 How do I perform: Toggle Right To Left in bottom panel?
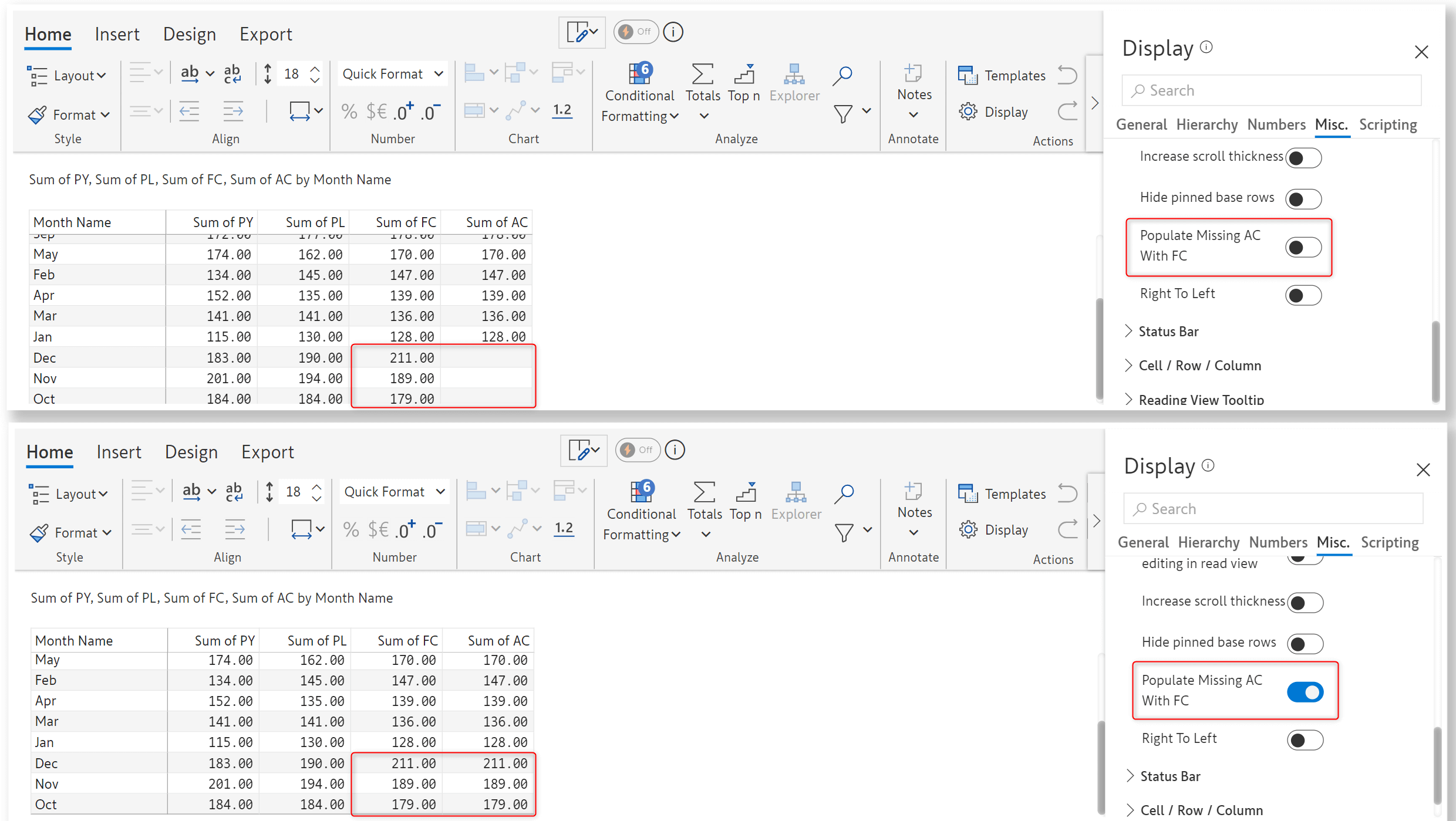[1305, 739]
